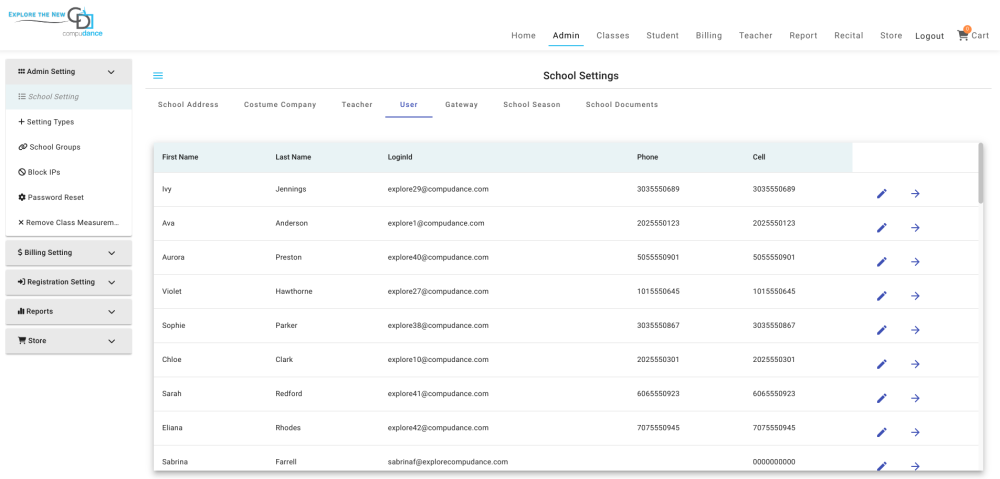Screen dimensions: 1000x479
Task: Open Billing in the top navigation
Action: [x=708, y=36]
